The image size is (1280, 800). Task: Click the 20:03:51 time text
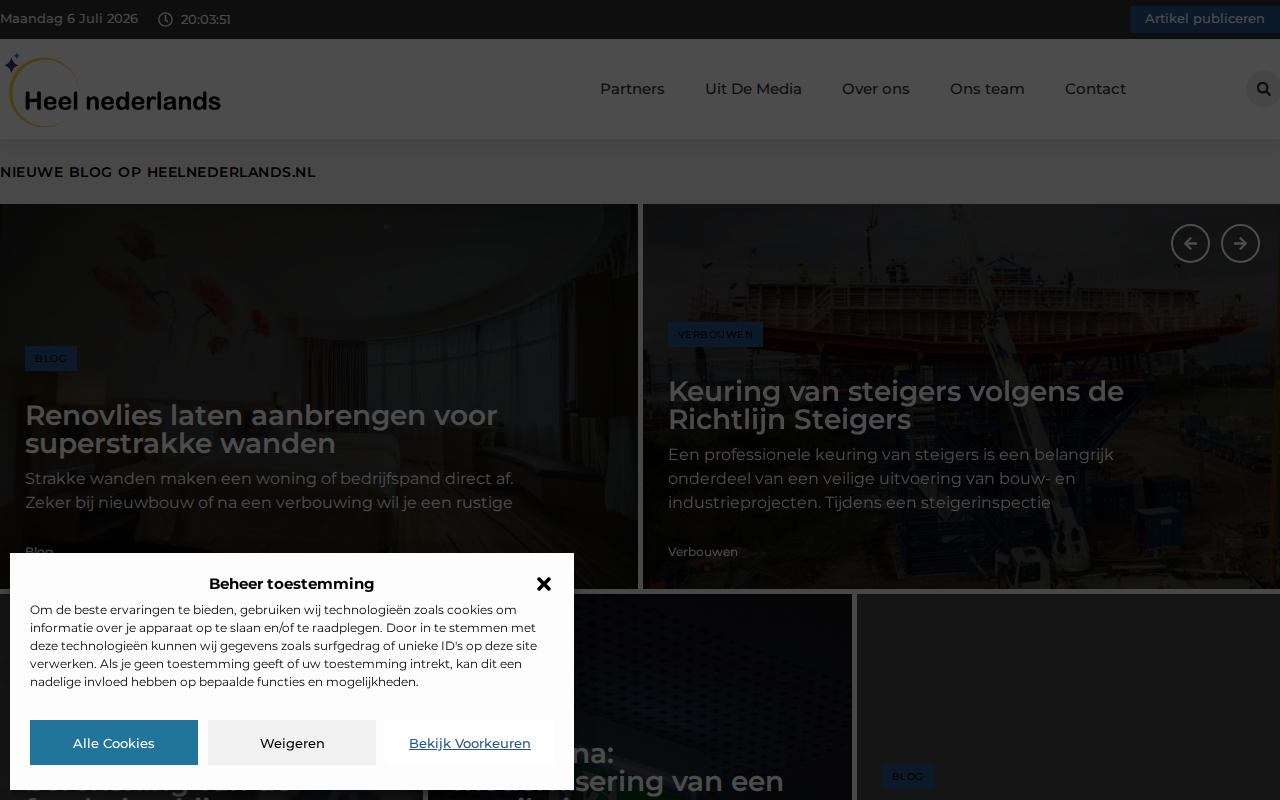tap(206, 19)
